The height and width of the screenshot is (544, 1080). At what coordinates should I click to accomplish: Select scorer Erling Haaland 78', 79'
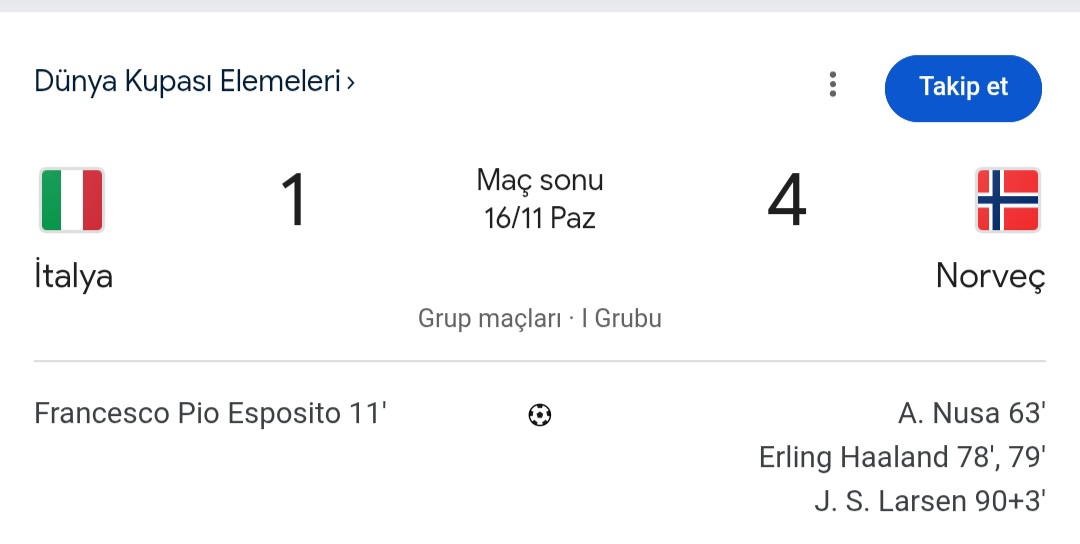[902, 457]
